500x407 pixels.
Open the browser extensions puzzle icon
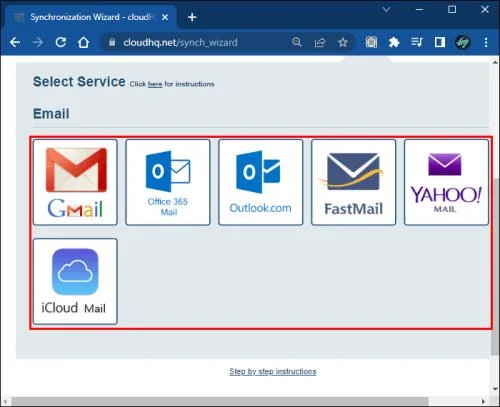point(394,42)
